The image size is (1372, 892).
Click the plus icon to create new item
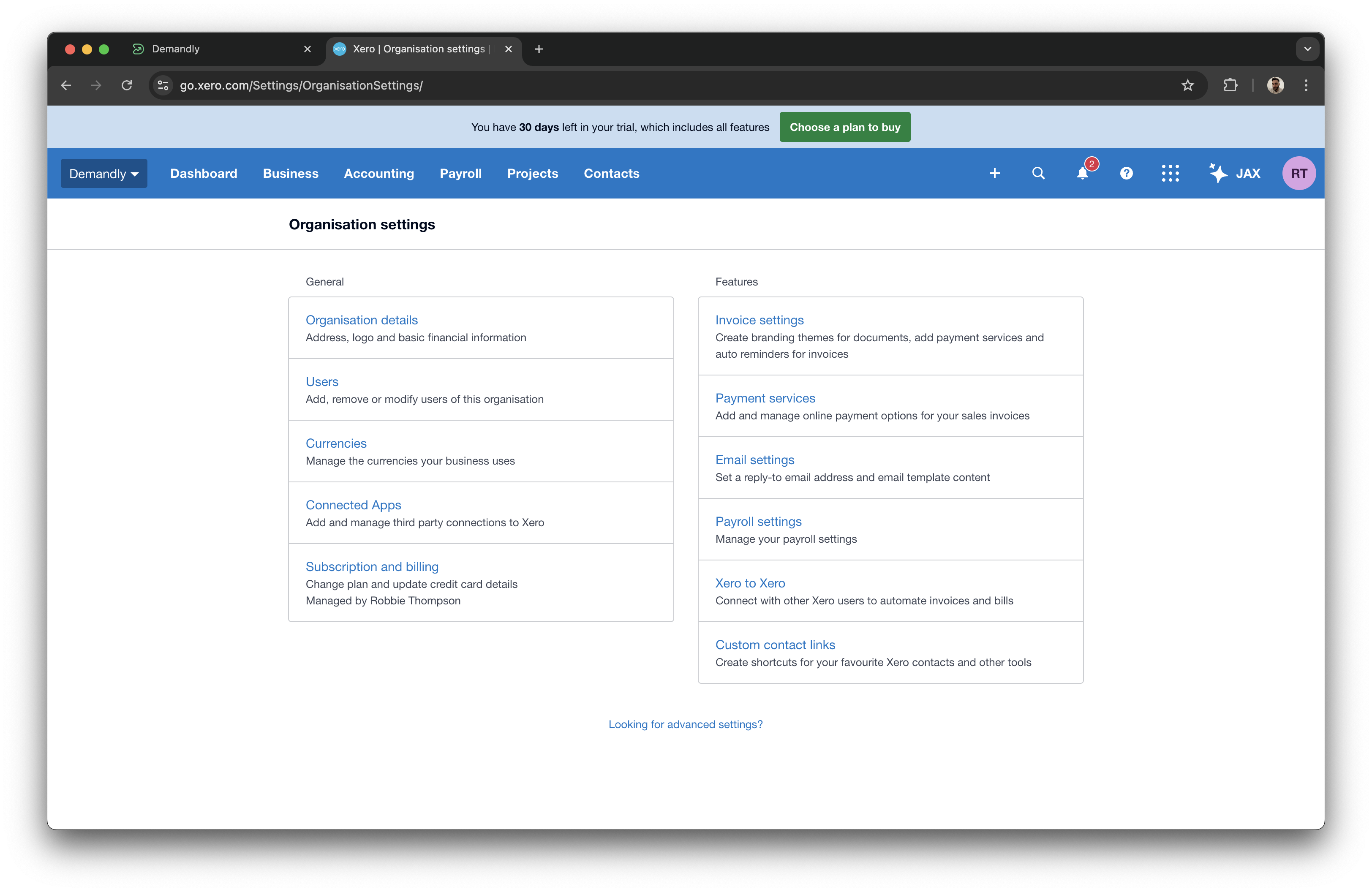pos(994,173)
